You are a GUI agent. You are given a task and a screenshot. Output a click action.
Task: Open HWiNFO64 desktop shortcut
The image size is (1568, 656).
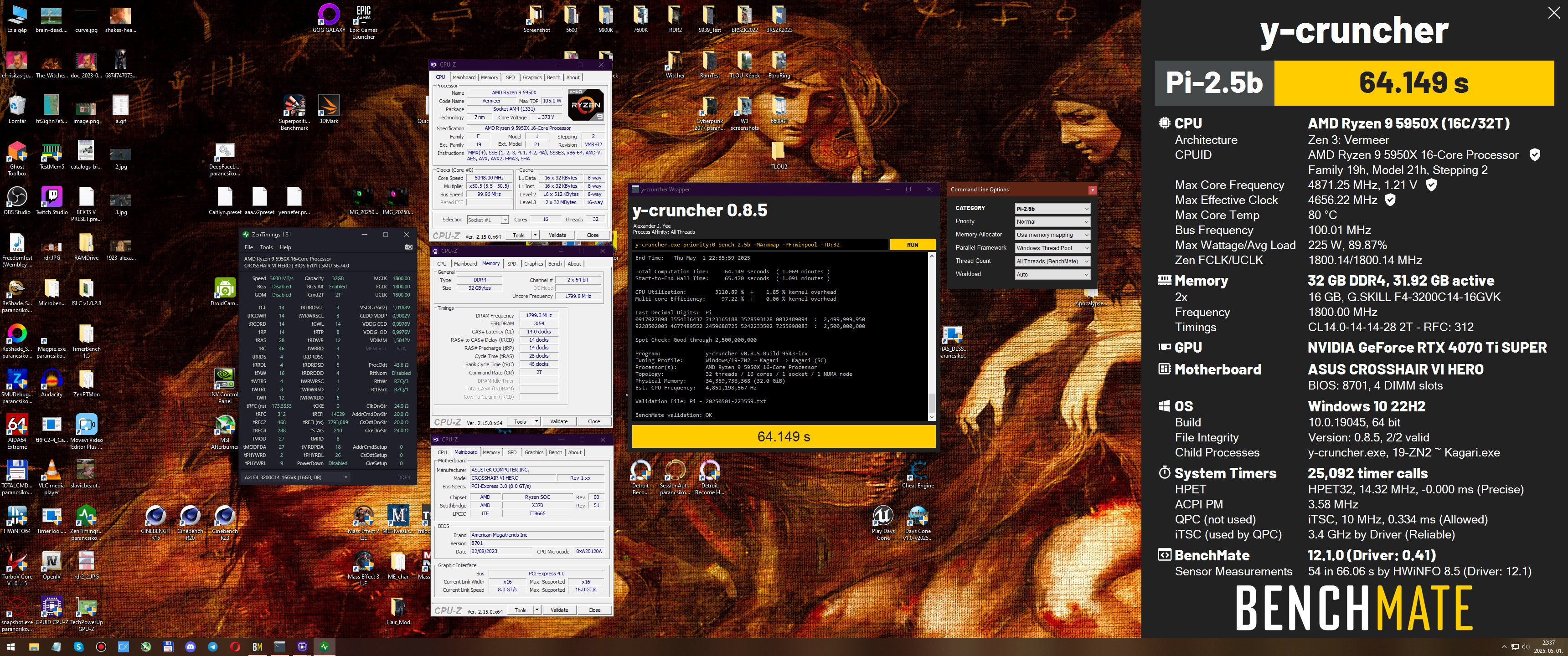coord(17,520)
